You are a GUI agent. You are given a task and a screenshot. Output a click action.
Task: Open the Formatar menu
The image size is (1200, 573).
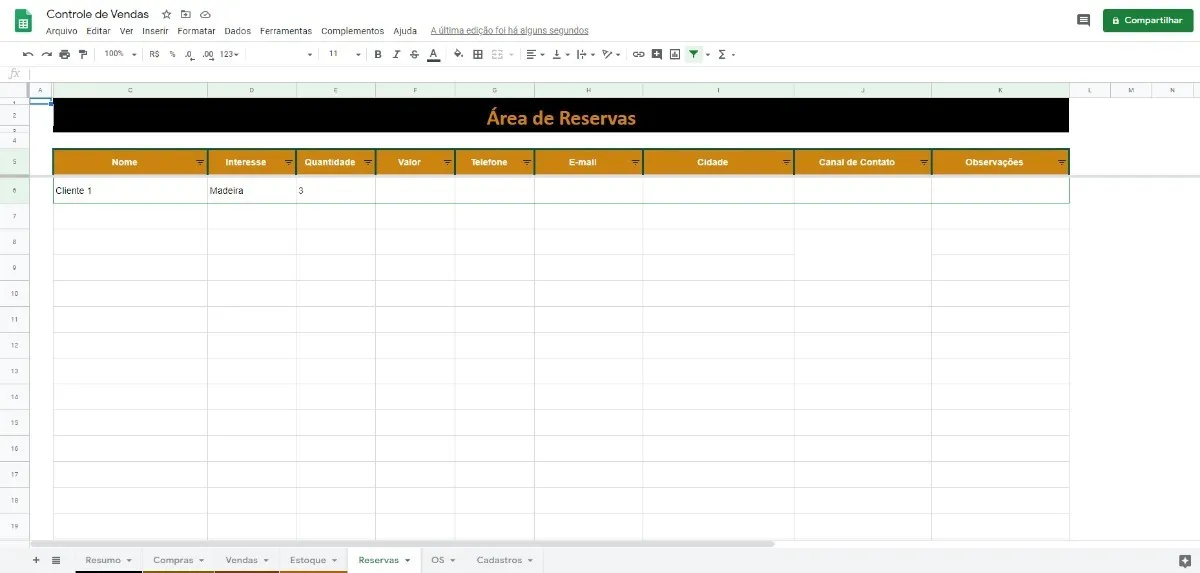pos(196,31)
